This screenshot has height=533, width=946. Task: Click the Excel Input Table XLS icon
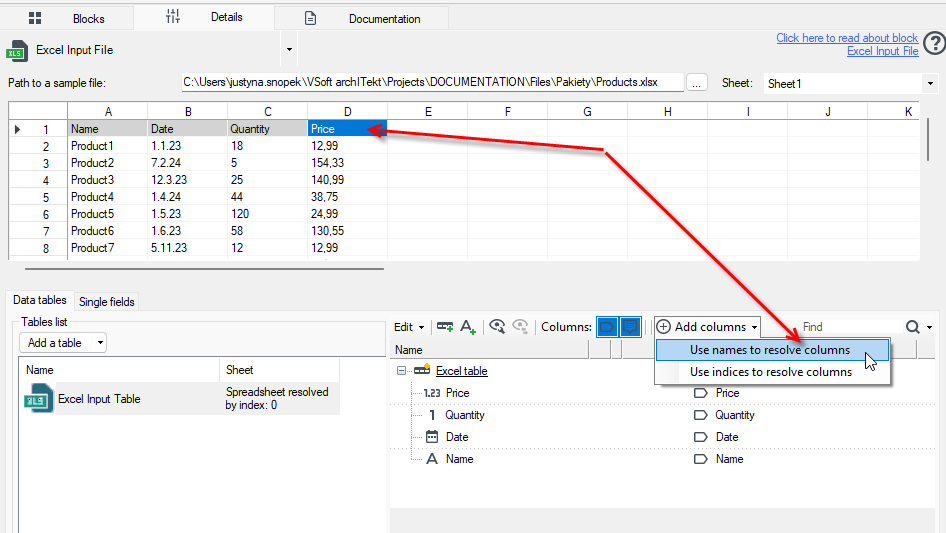(39, 398)
